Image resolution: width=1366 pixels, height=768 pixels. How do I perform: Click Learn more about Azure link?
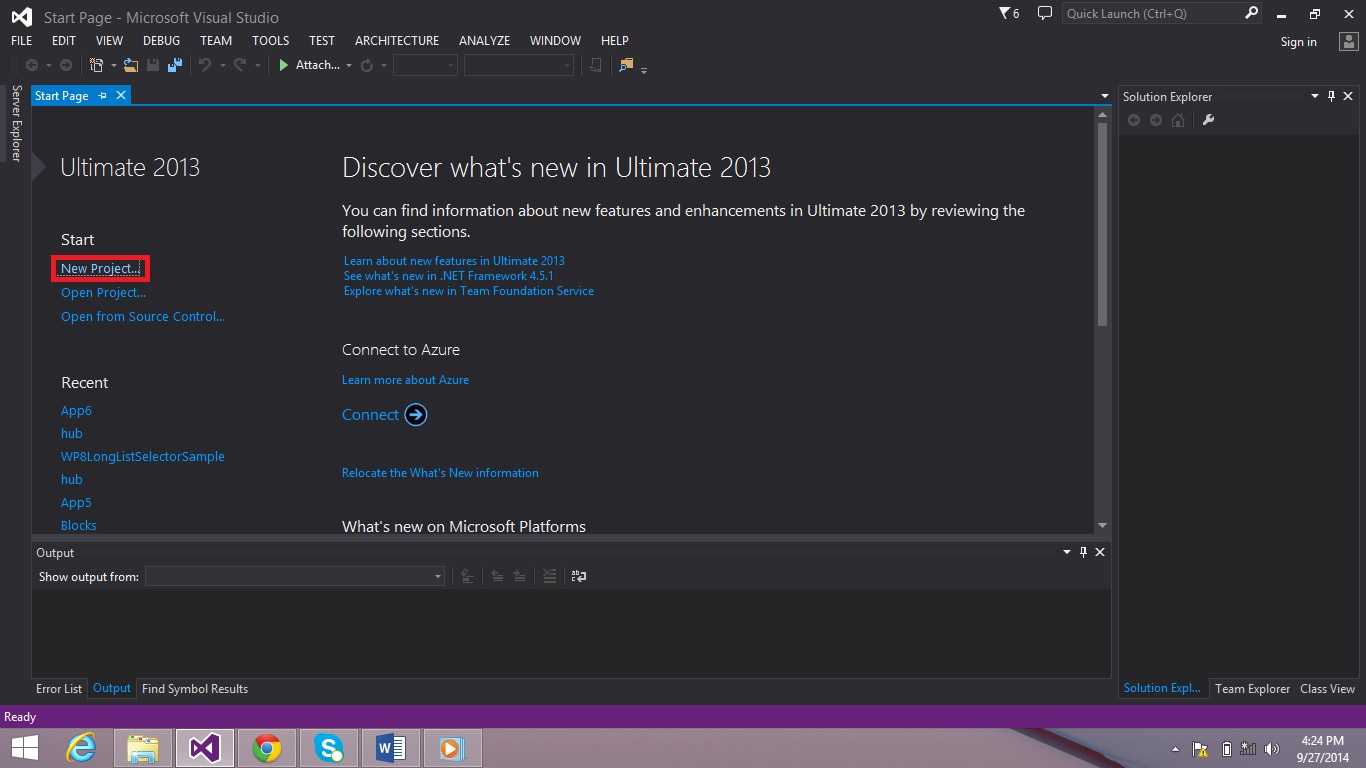point(405,380)
